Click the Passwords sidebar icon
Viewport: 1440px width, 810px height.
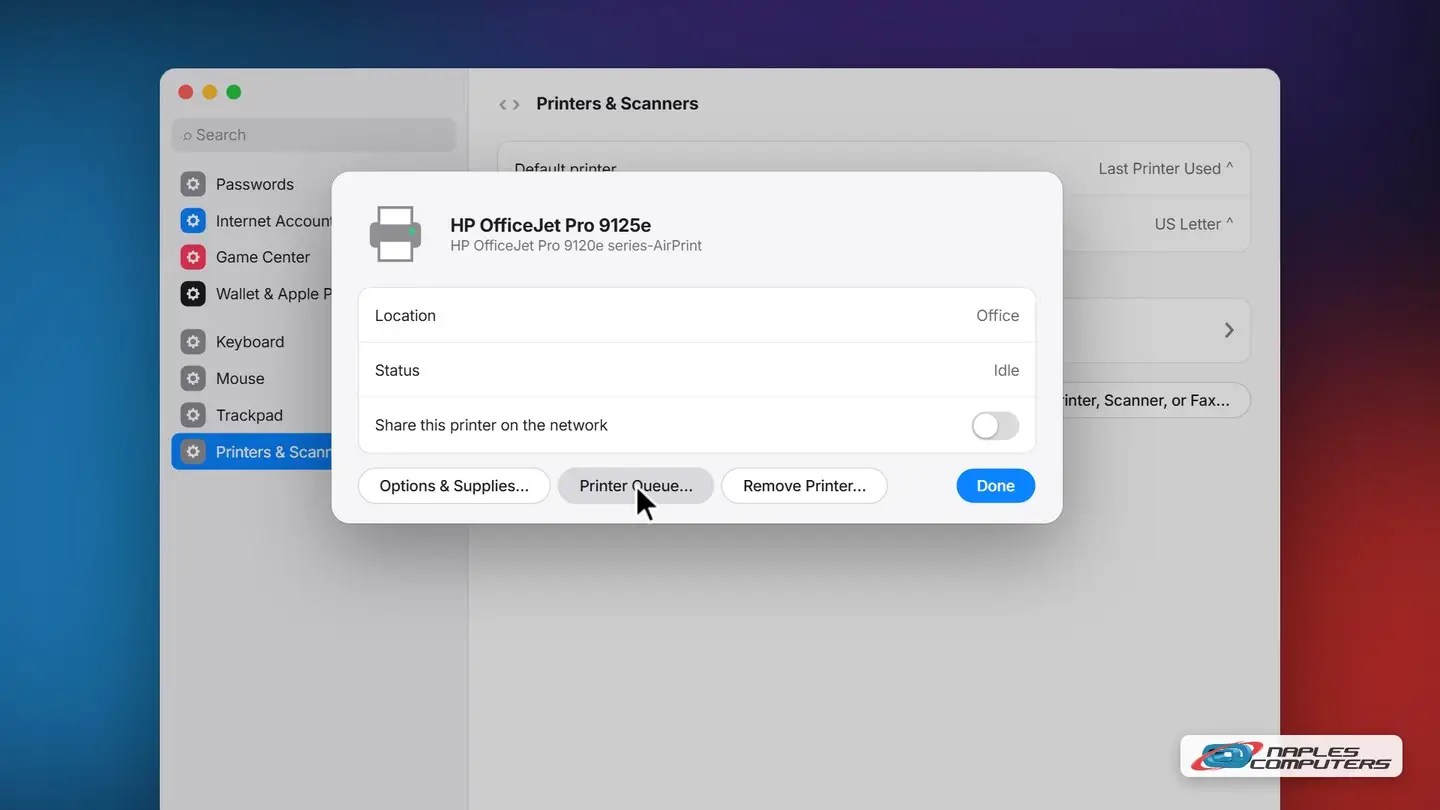(193, 184)
